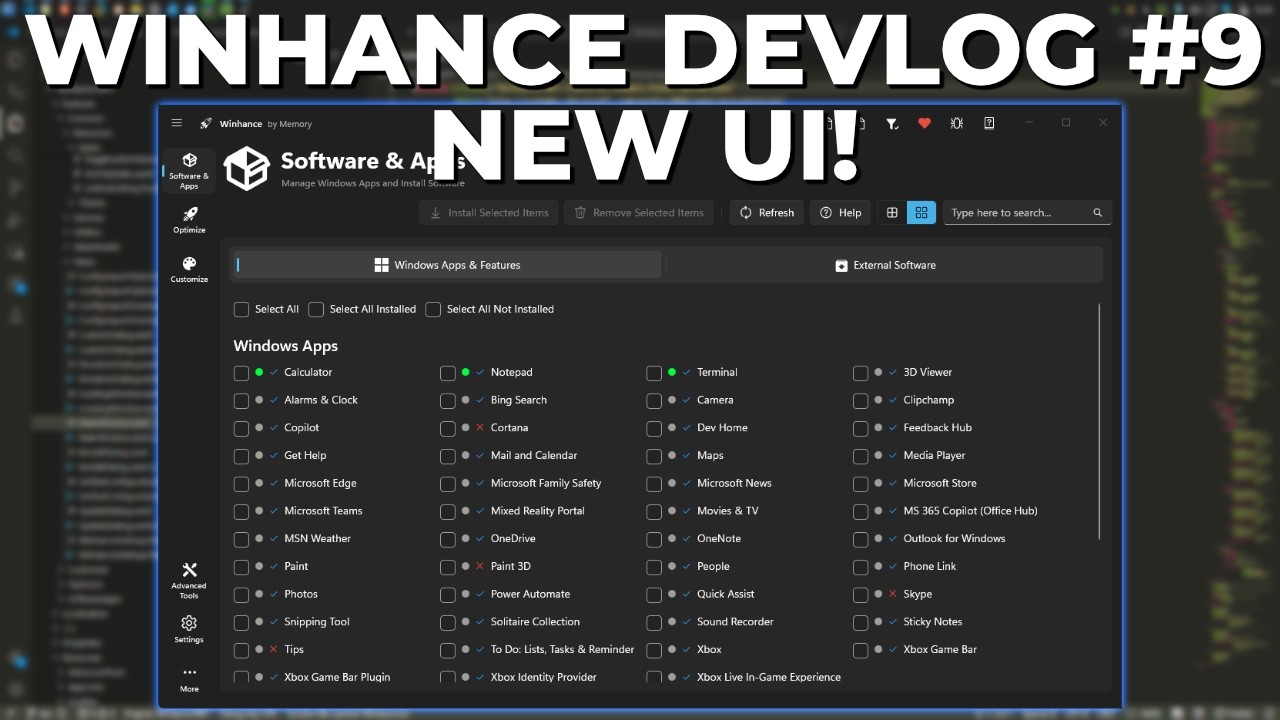Image resolution: width=1280 pixels, height=720 pixels.
Task: Click the search magnifier icon
Action: 1097,213
